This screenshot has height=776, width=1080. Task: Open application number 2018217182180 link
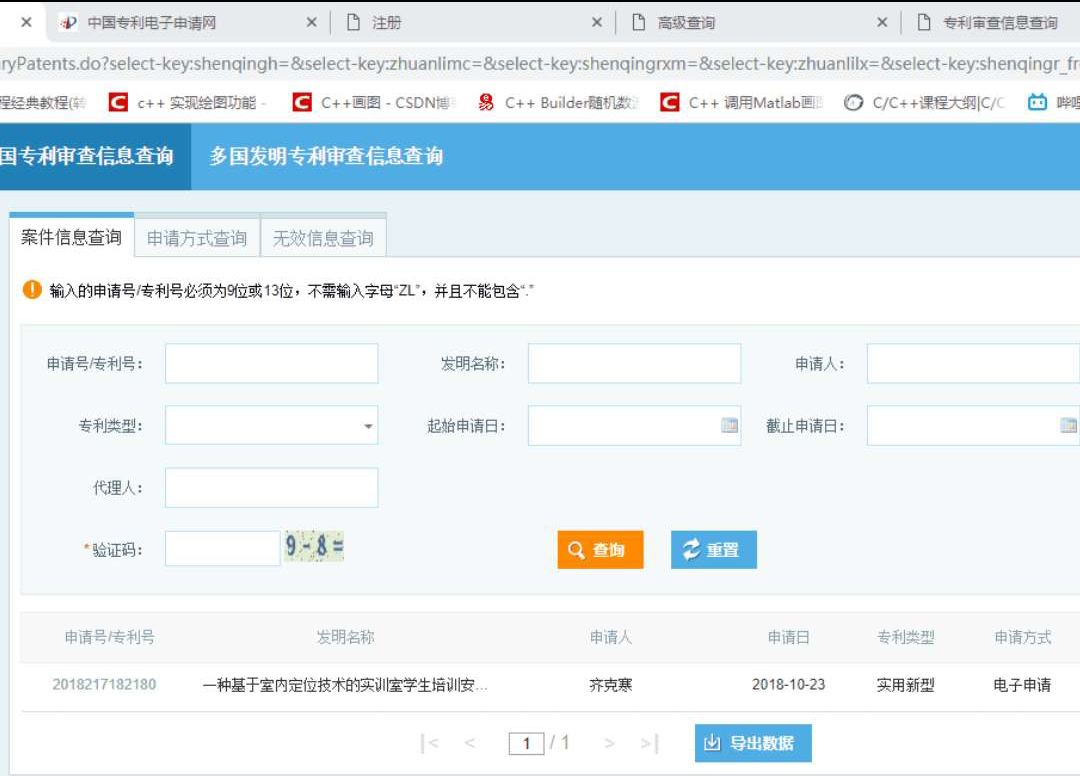click(104, 685)
